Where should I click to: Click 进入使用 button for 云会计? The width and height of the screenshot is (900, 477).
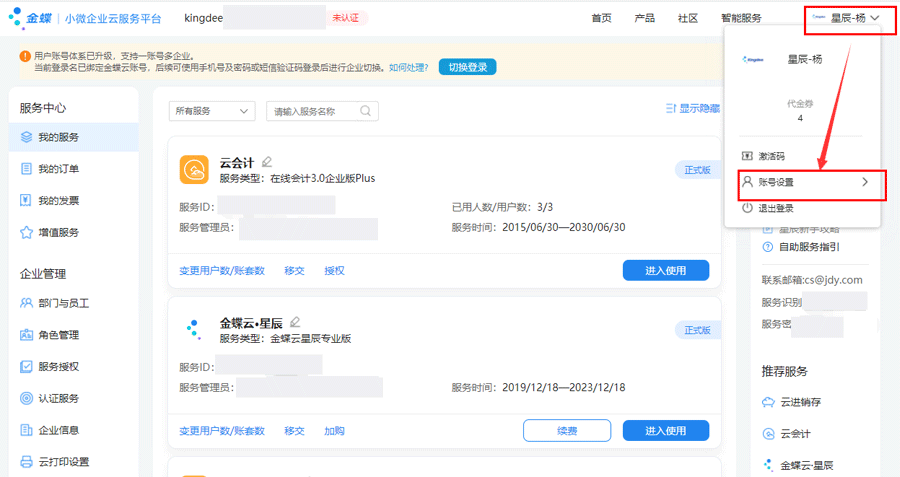pos(666,270)
